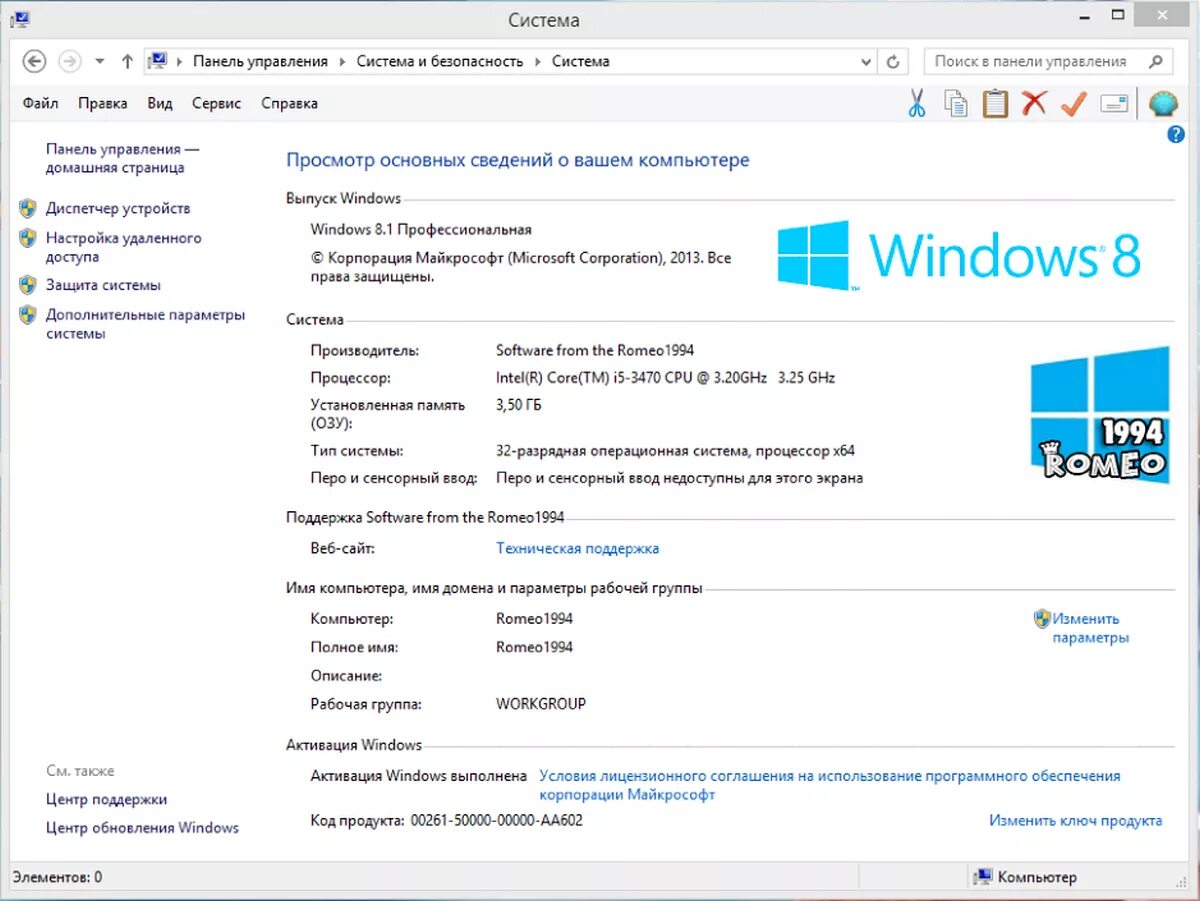Open Центр поддержки link
The height and width of the screenshot is (901, 1200).
pos(107,799)
